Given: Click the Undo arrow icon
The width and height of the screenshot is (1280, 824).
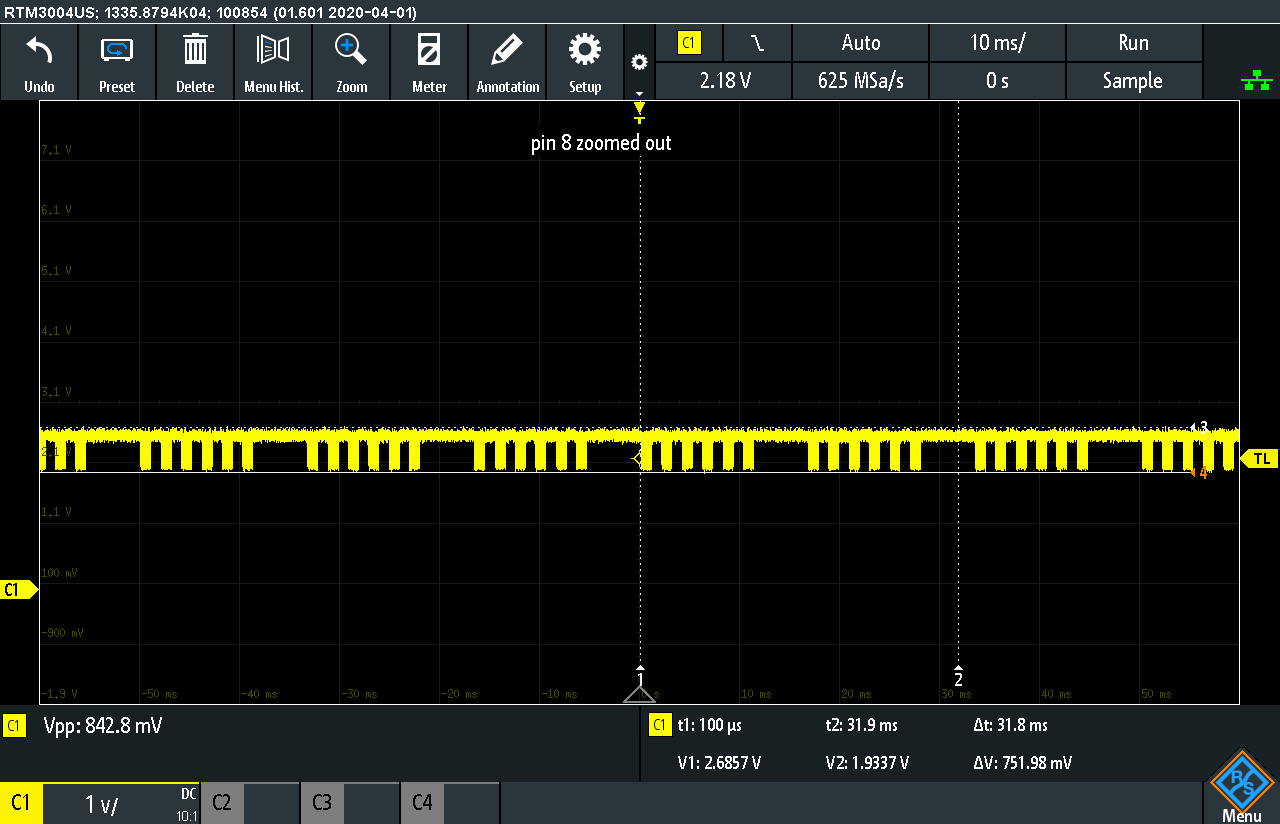Looking at the screenshot, I should [x=39, y=49].
